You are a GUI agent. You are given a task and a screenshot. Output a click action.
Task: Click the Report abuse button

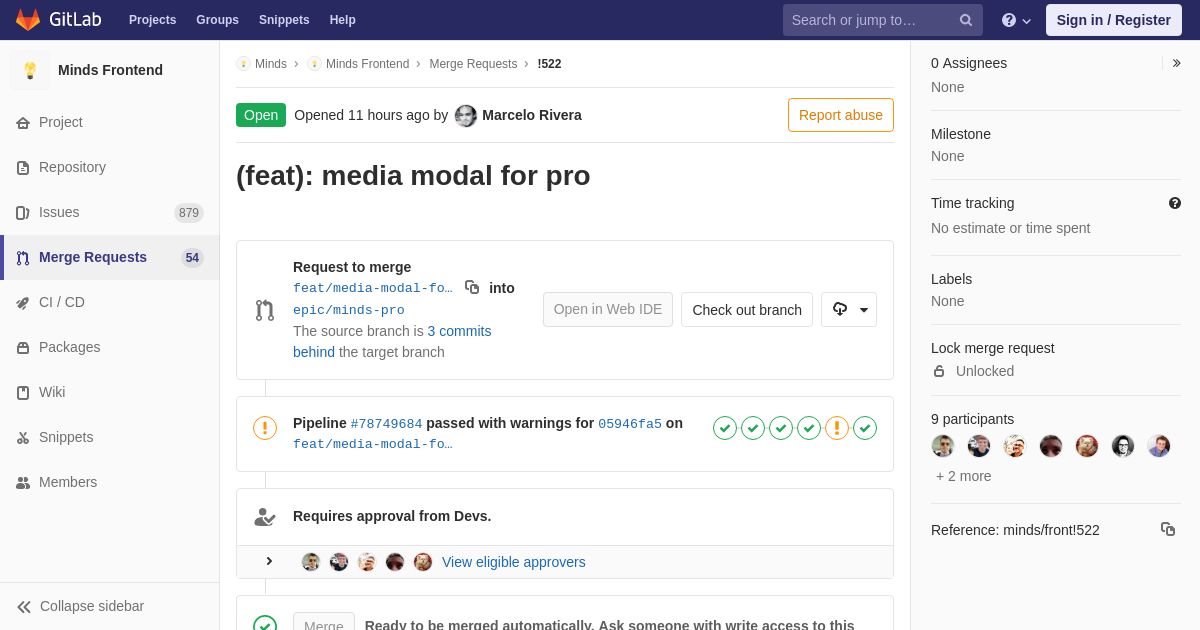point(840,115)
